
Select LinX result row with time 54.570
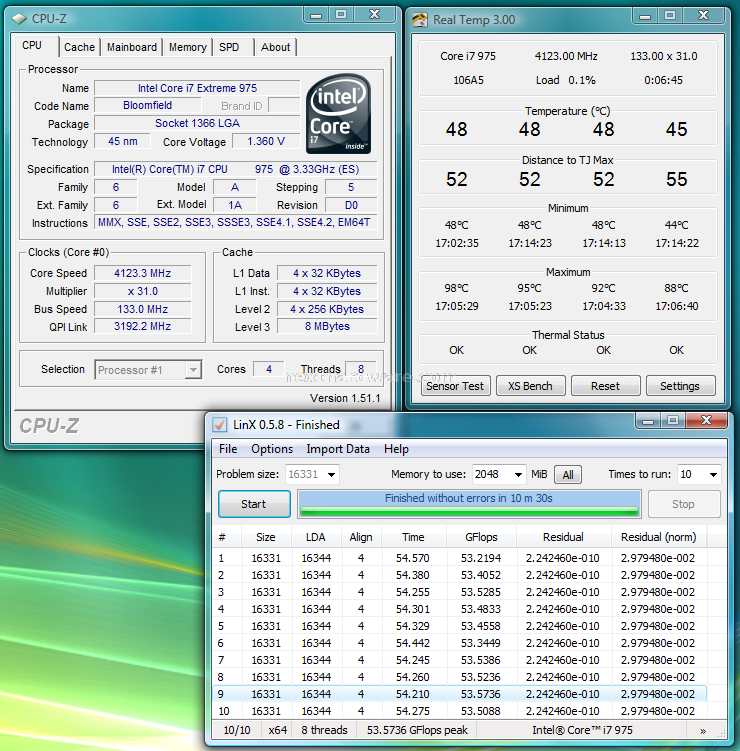pos(460,558)
